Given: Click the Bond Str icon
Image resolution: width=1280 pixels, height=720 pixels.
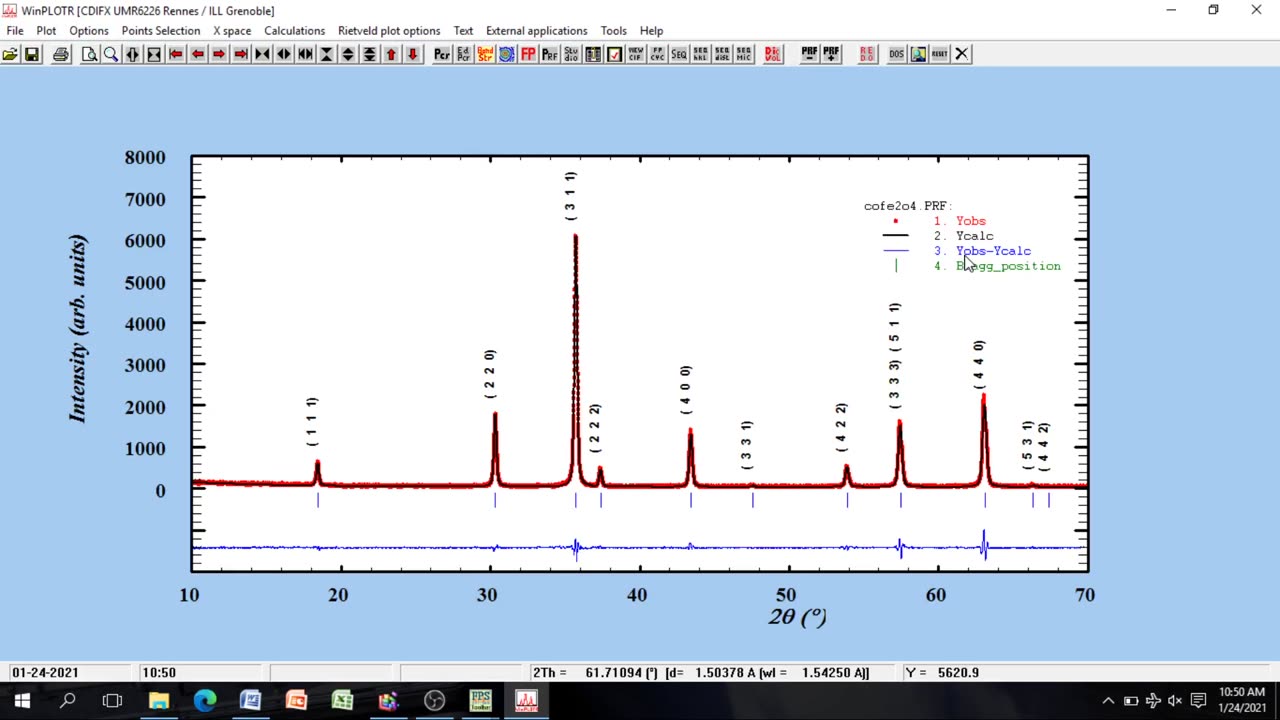Looking at the screenshot, I should (x=486, y=54).
